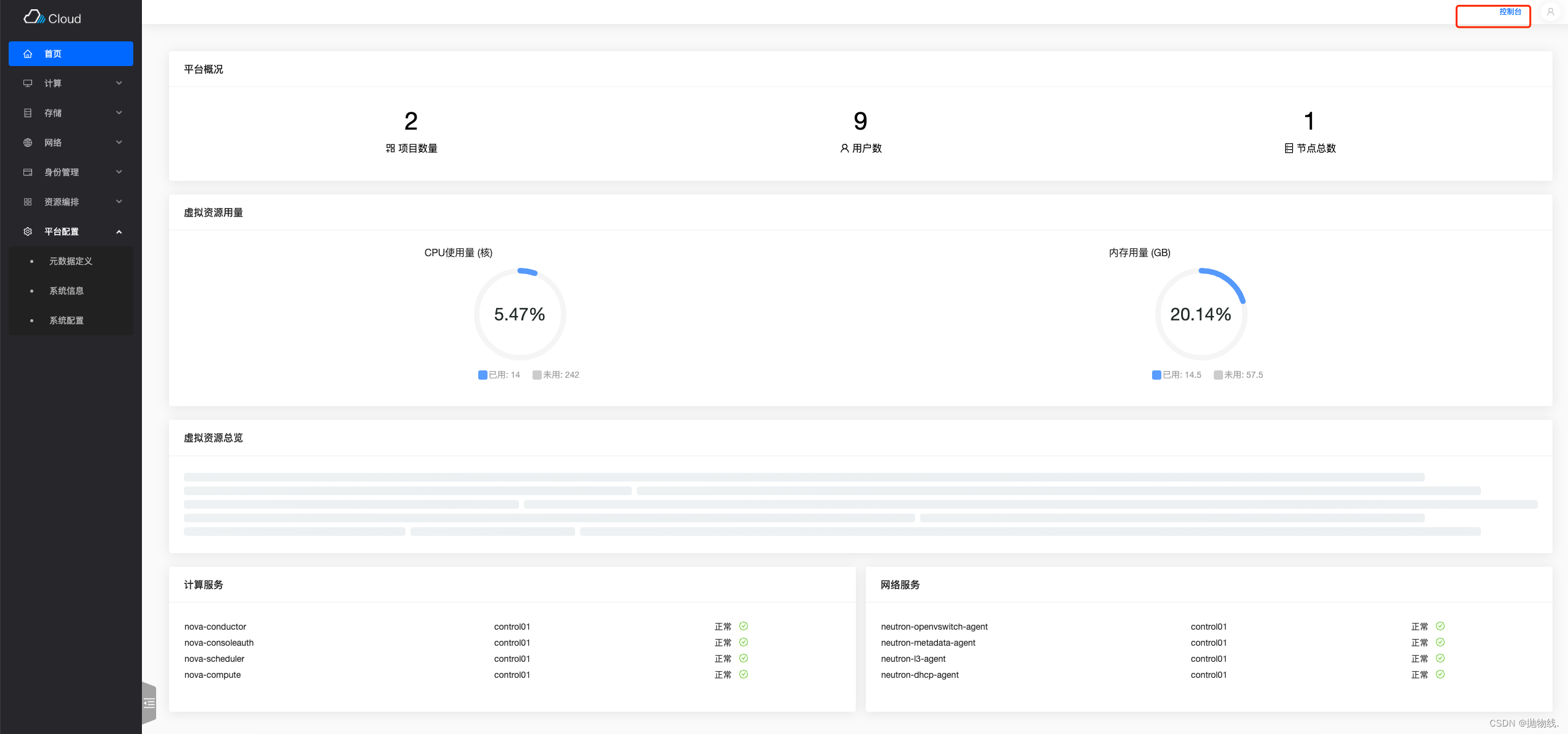
Task: Click the gear icon beside 平台配置
Action: 28,231
